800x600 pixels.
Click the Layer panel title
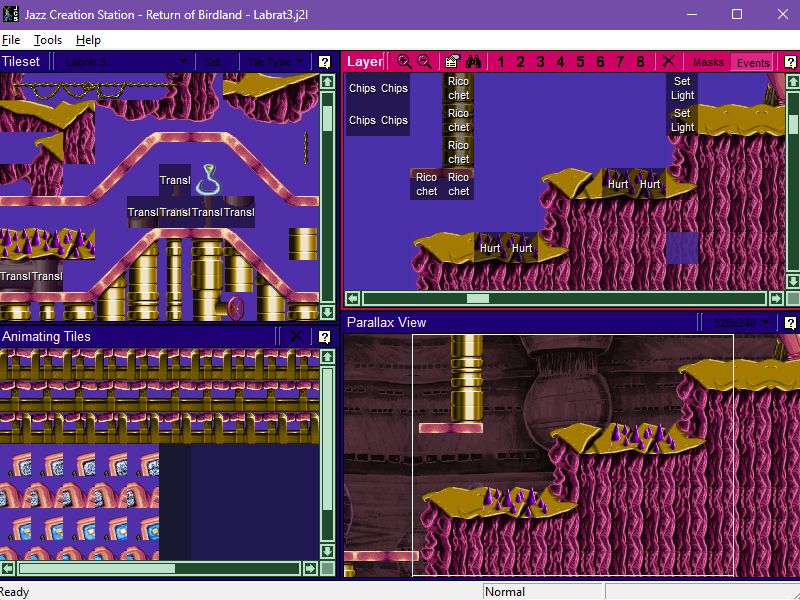365,62
